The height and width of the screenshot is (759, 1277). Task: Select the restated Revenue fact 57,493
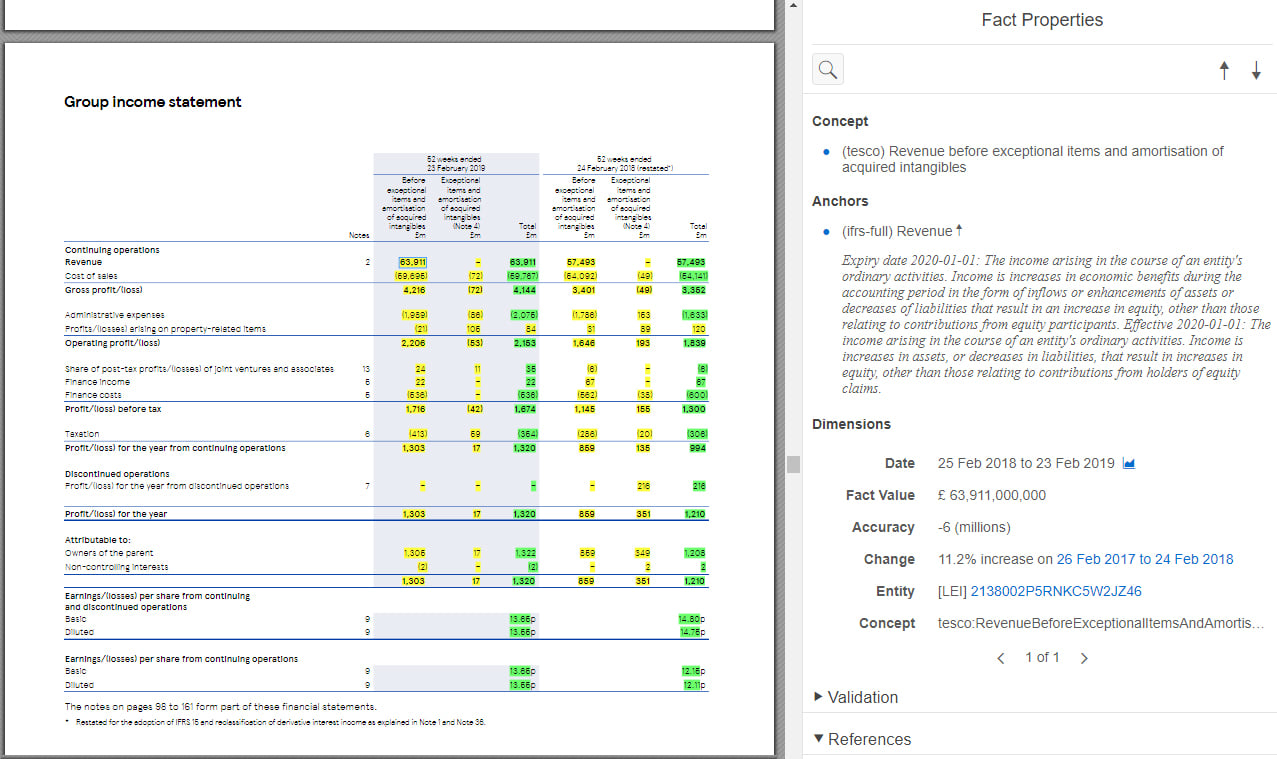click(x=584, y=261)
